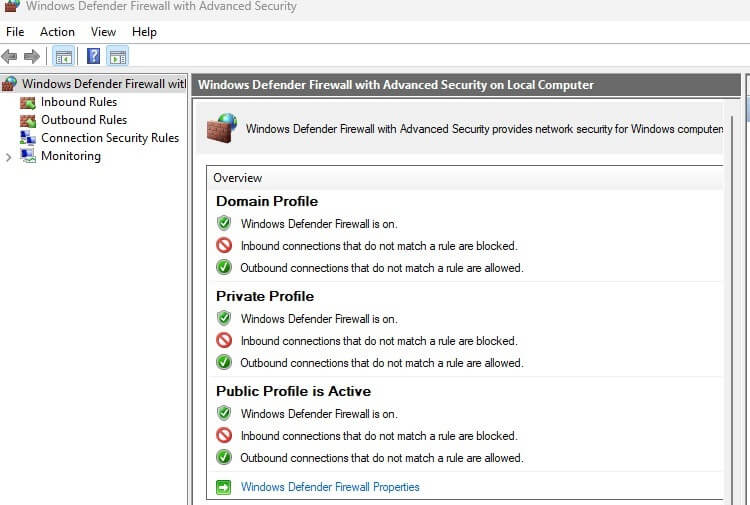Click the green allowed check icon under Private Profile
The image size is (750, 505).
pos(224,362)
